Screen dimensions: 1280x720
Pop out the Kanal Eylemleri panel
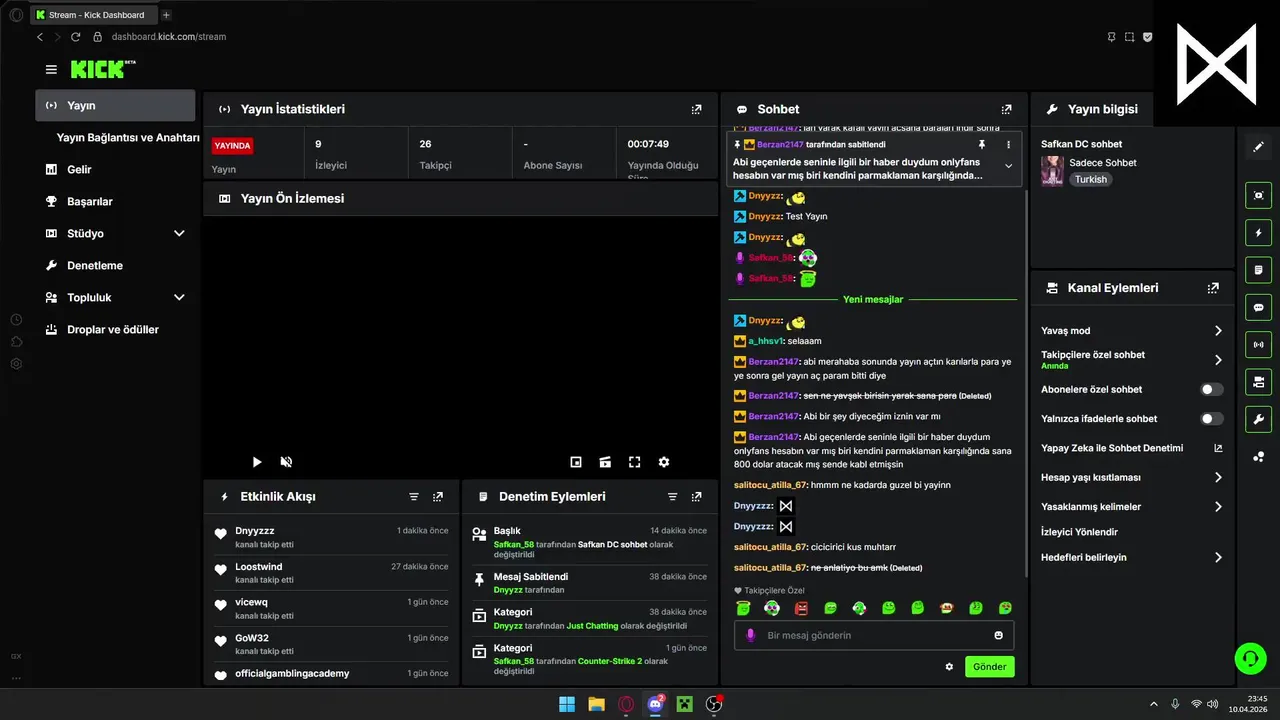(x=1213, y=288)
